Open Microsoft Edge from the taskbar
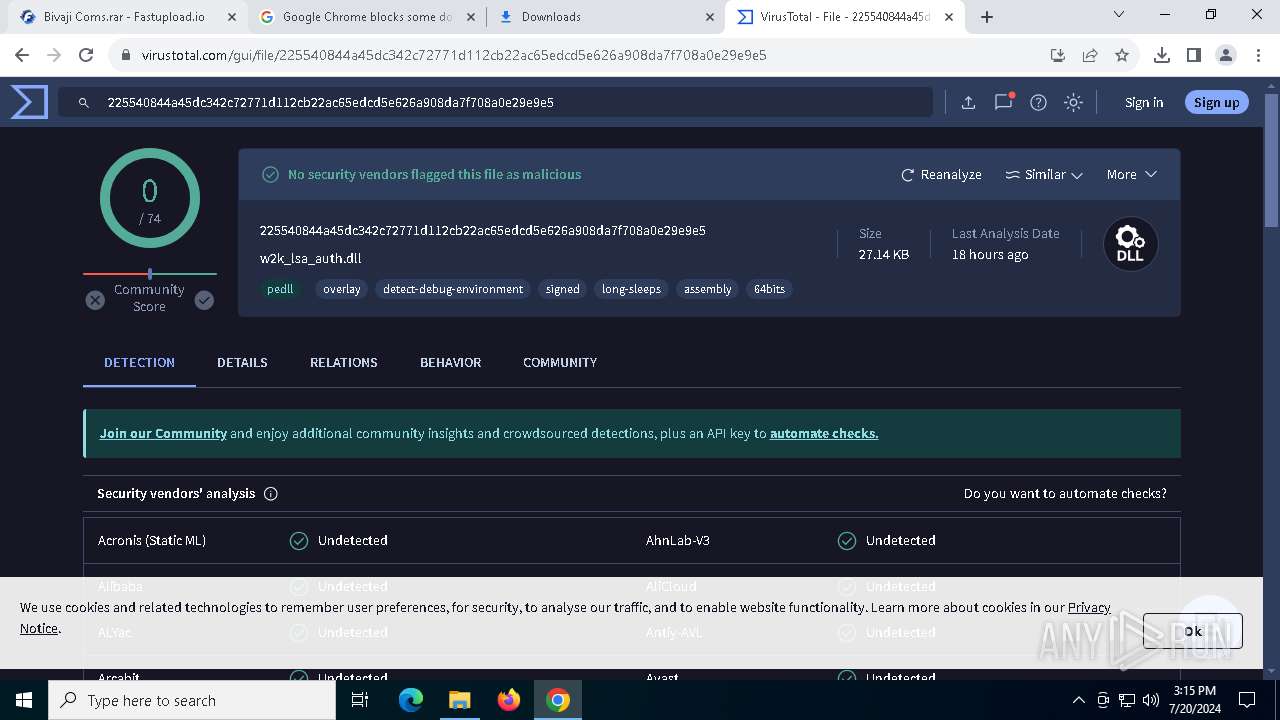1280x720 pixels. click(411, 700)
